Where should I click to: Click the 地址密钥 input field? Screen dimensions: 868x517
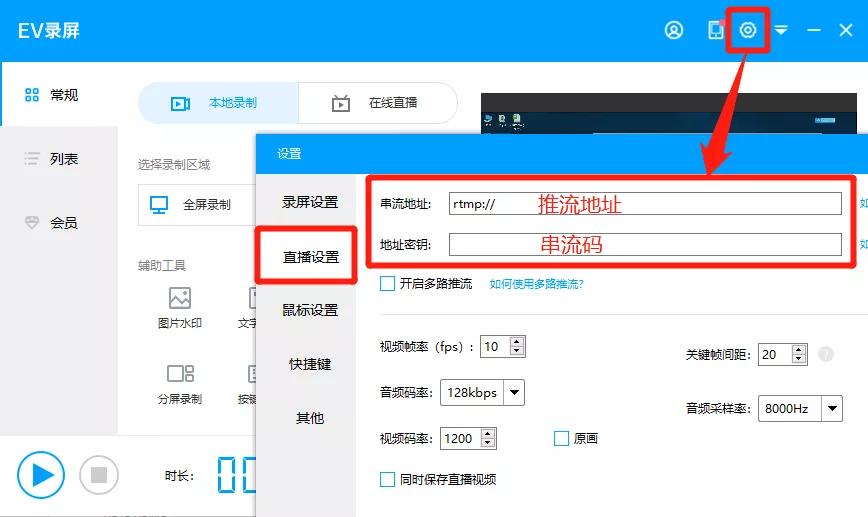click(x=645, y=245)
